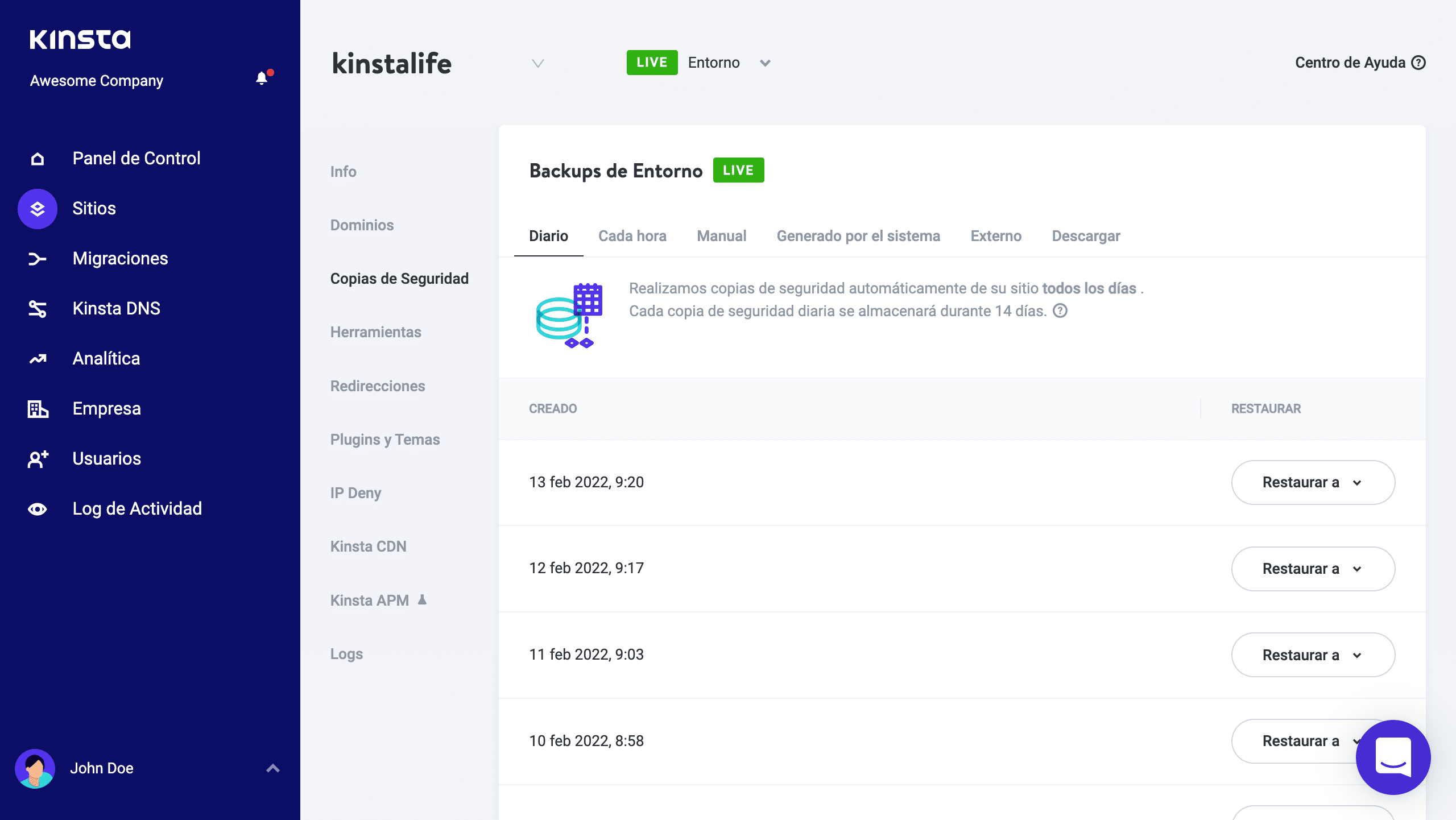This screenshot has height=820, width=1456.
Task: Click John Doe avatar thumbnail
Action: tap(35, 768)
